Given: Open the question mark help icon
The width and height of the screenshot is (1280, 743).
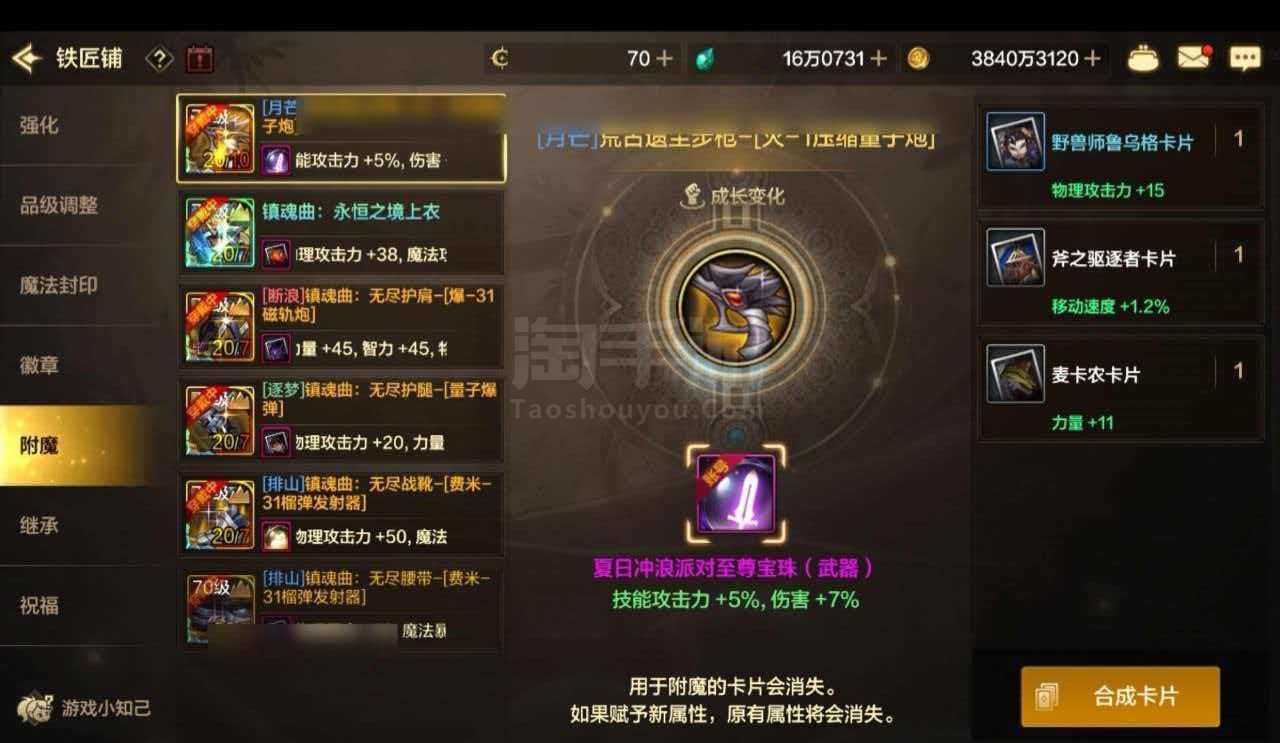Looking at the screenshot, I should click(x=160, y=58).
